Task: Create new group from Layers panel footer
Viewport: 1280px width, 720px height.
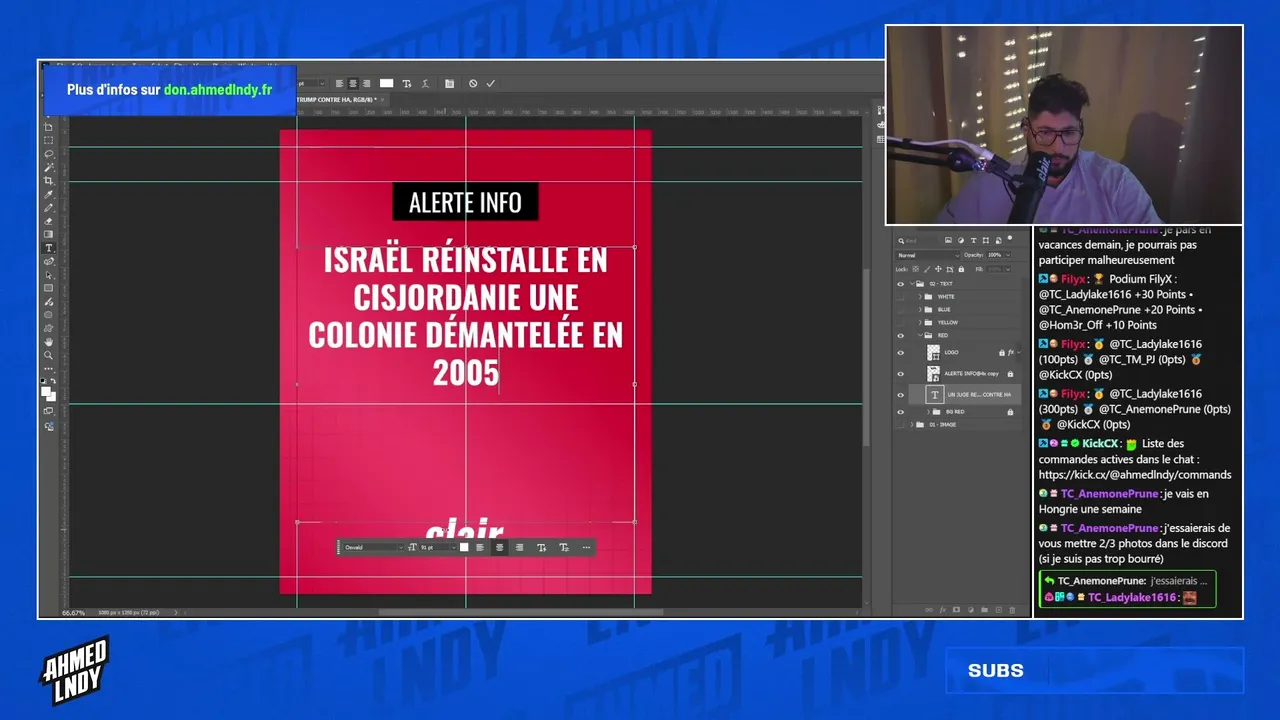Action: click(x=984, y=609)
